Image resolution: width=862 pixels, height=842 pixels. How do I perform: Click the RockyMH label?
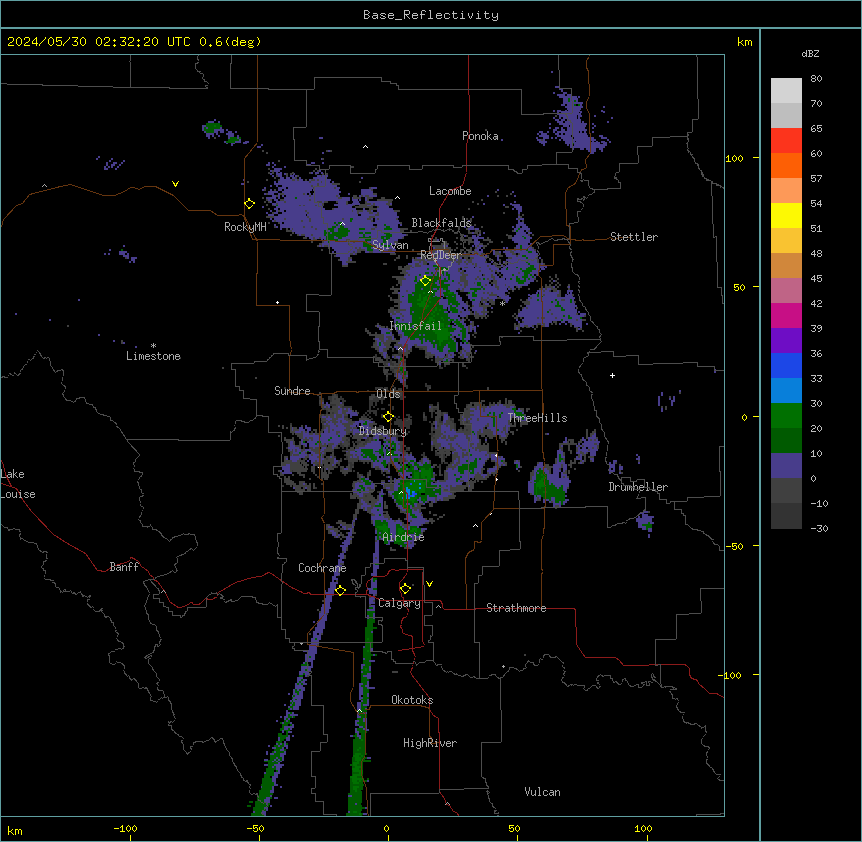(245, 227)
